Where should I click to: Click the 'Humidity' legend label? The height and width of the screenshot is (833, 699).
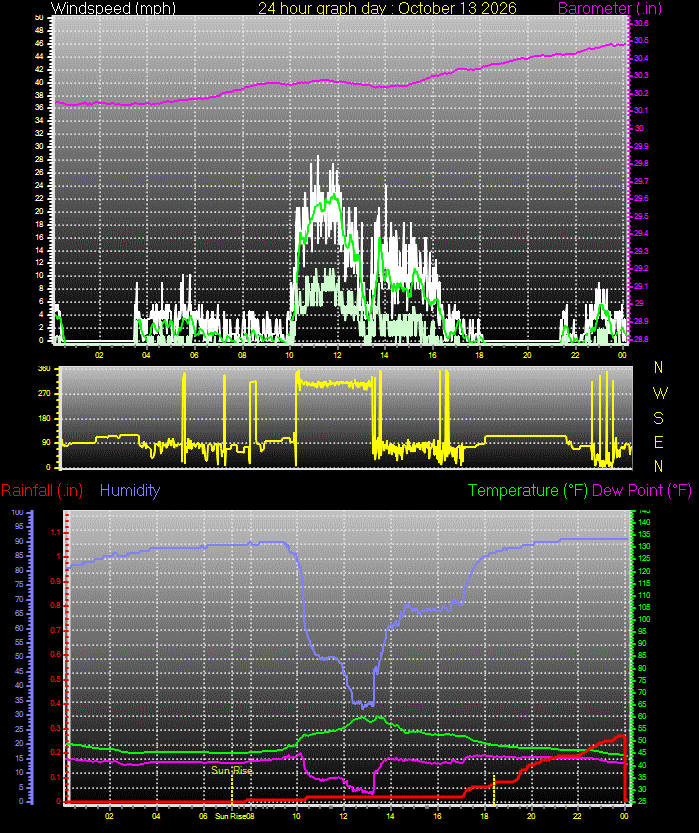[130, 490]
